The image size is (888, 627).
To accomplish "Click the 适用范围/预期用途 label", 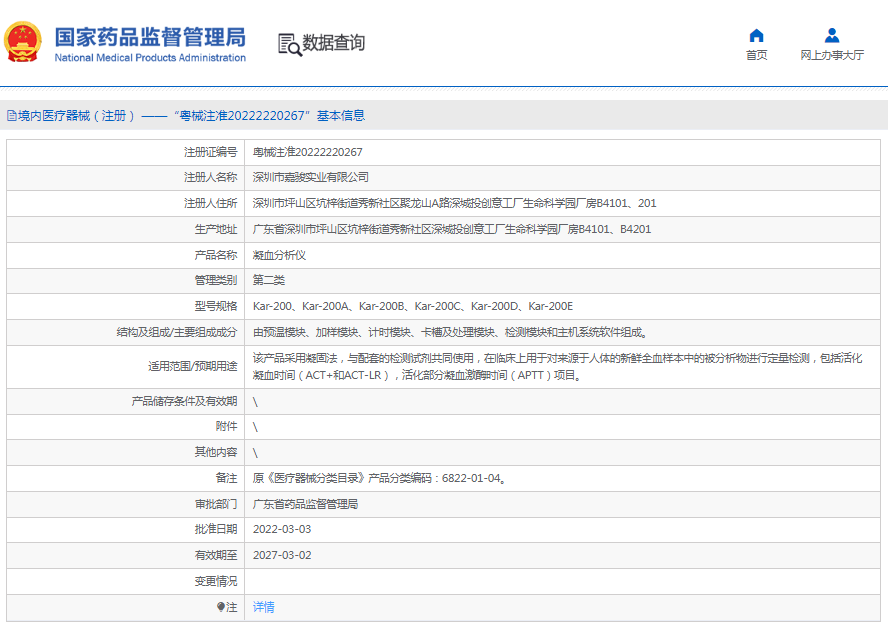I will [193, 366].
